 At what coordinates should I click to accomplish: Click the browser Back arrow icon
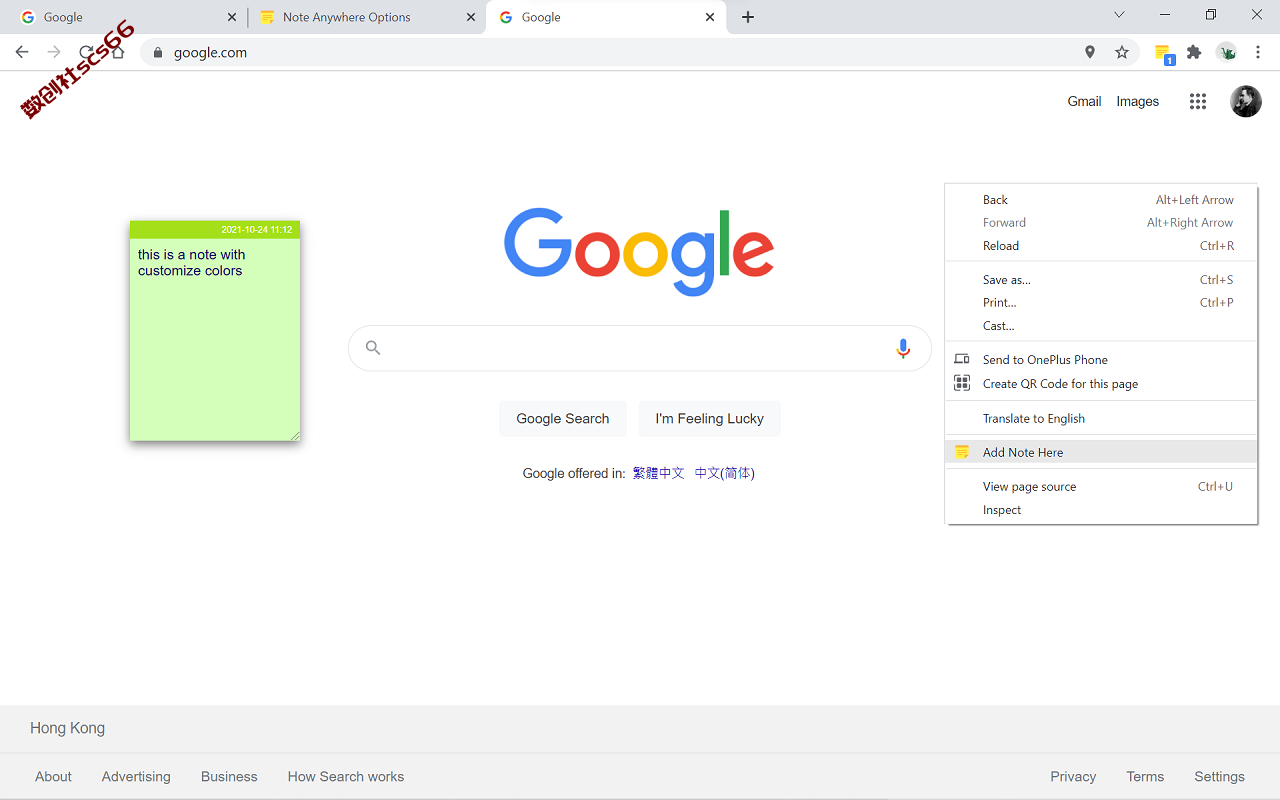[x=22, y=52]
